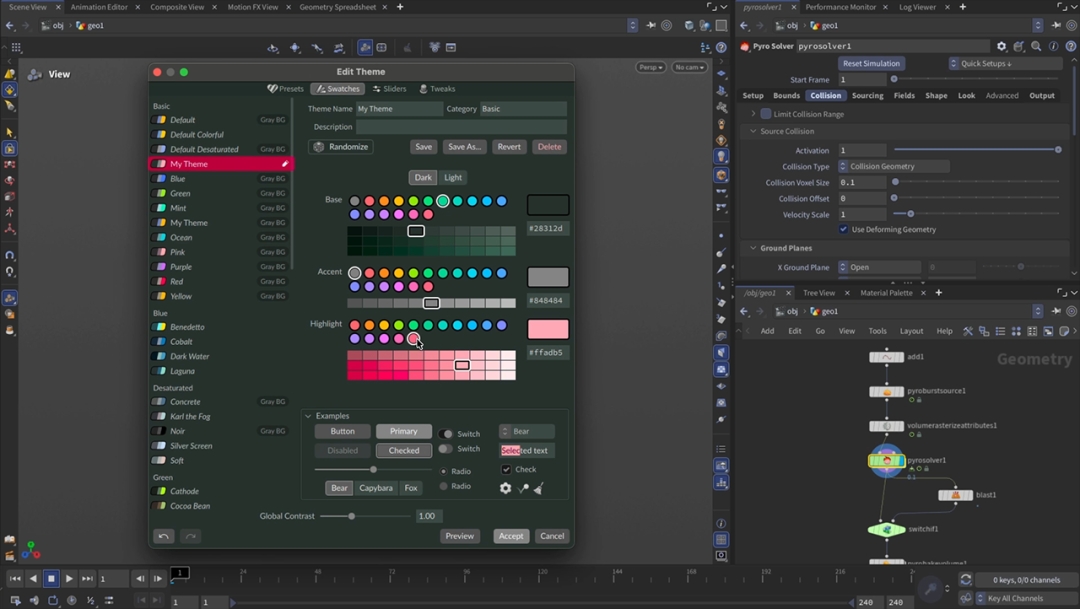The height and width of the screenshot is (609, 1080).
Task: Go back in Scene View path bar
Action: 10,25
